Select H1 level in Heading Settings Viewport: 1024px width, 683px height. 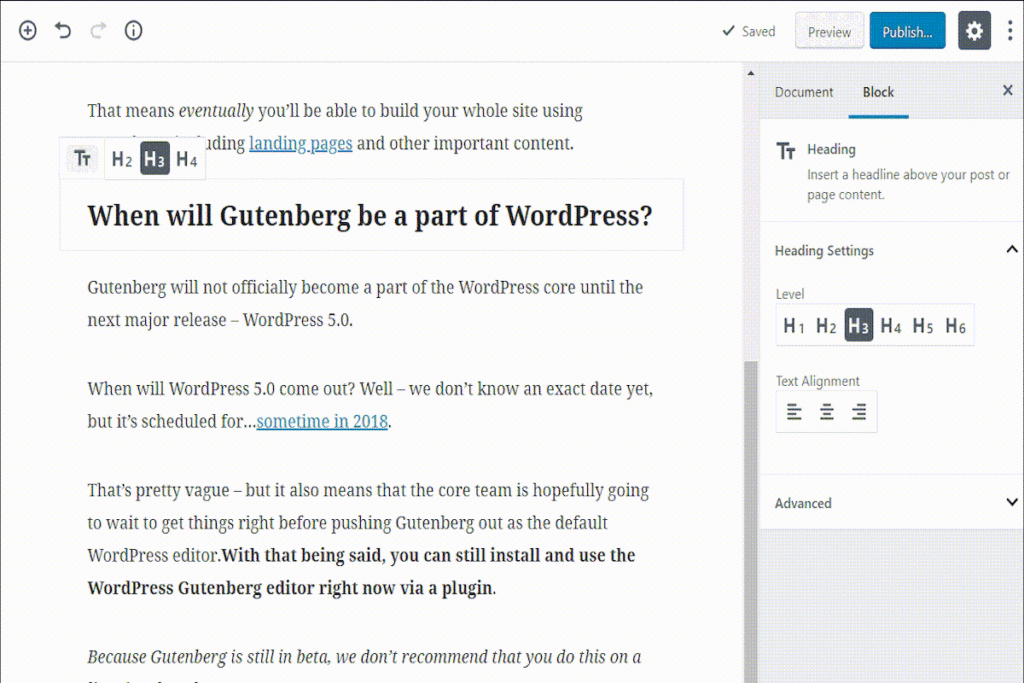pos(793,325)
